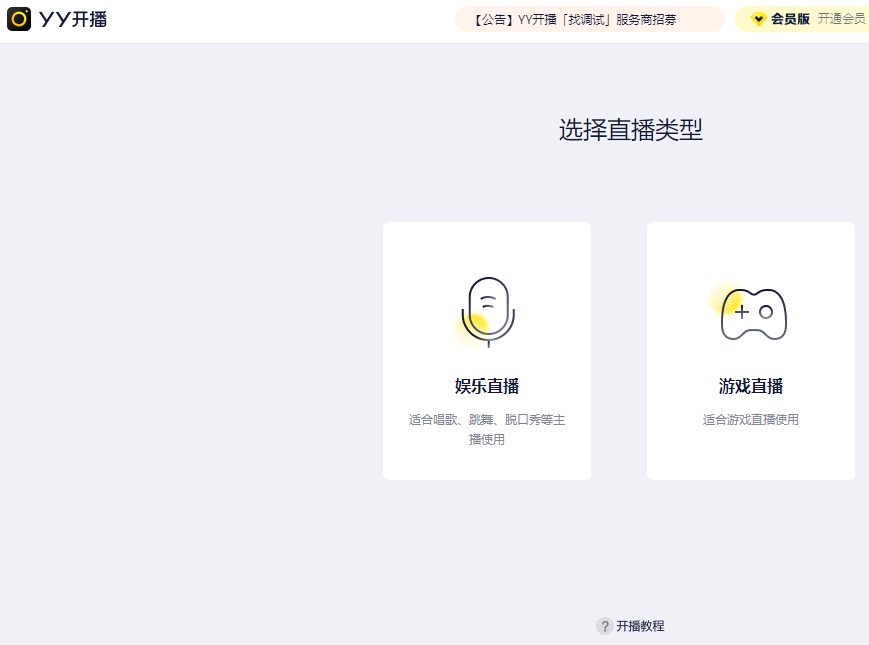
Task: Open the 娱乐直播 live streaming option
Action: [486, 351]
